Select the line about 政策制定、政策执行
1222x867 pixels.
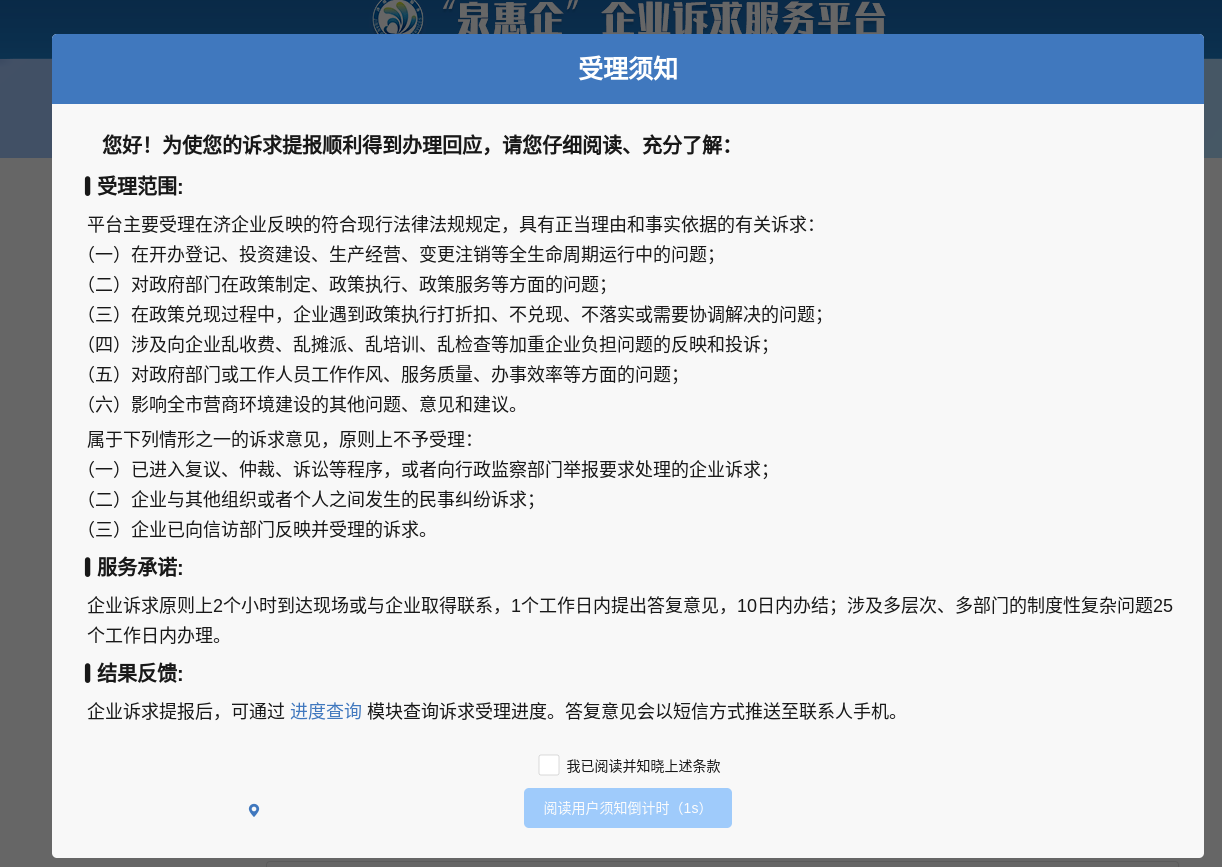click(x=347, y=284)
